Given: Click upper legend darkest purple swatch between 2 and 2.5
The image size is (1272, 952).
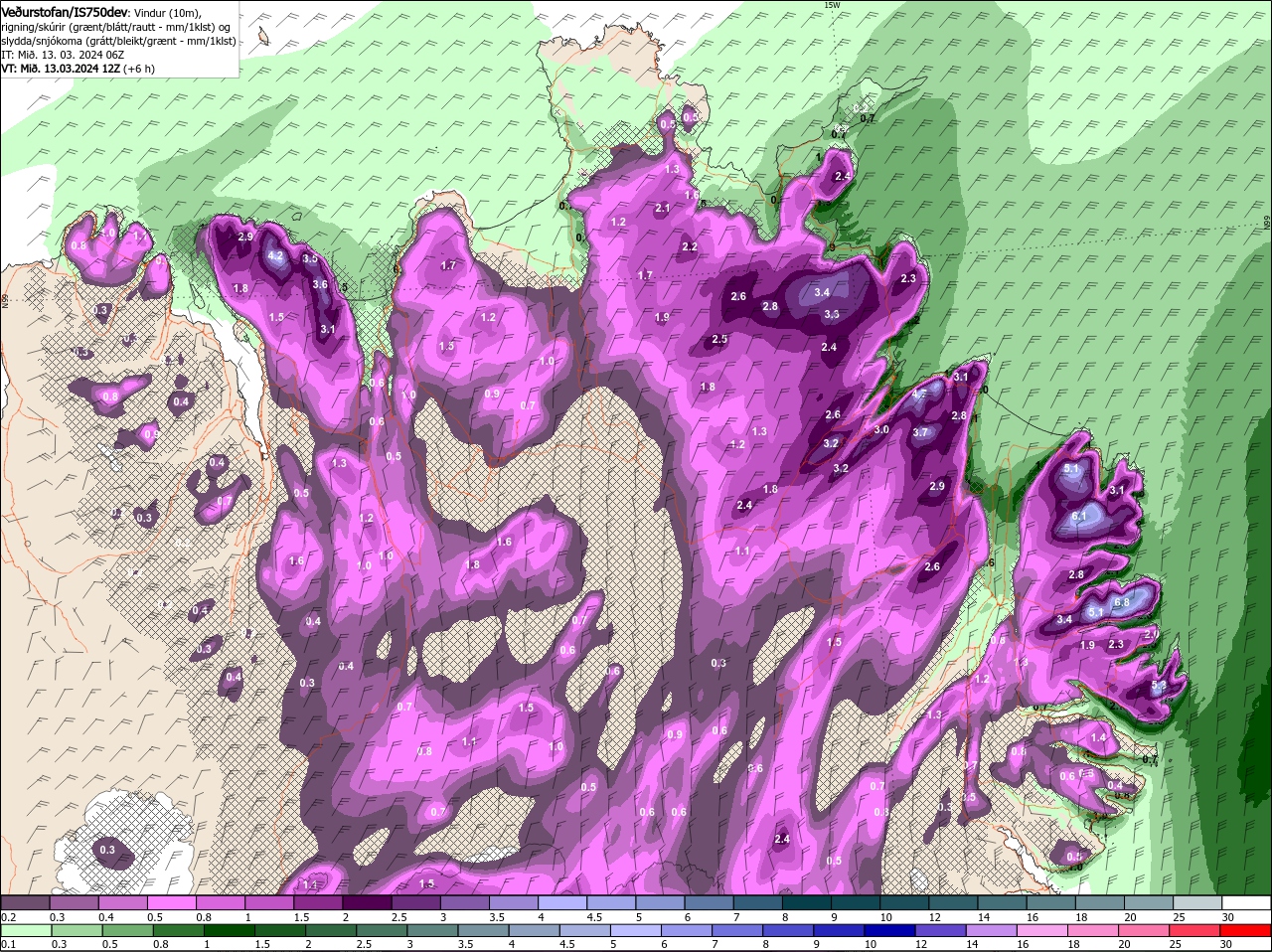Looking at the screenshot, I should click(x=366, y=902).
